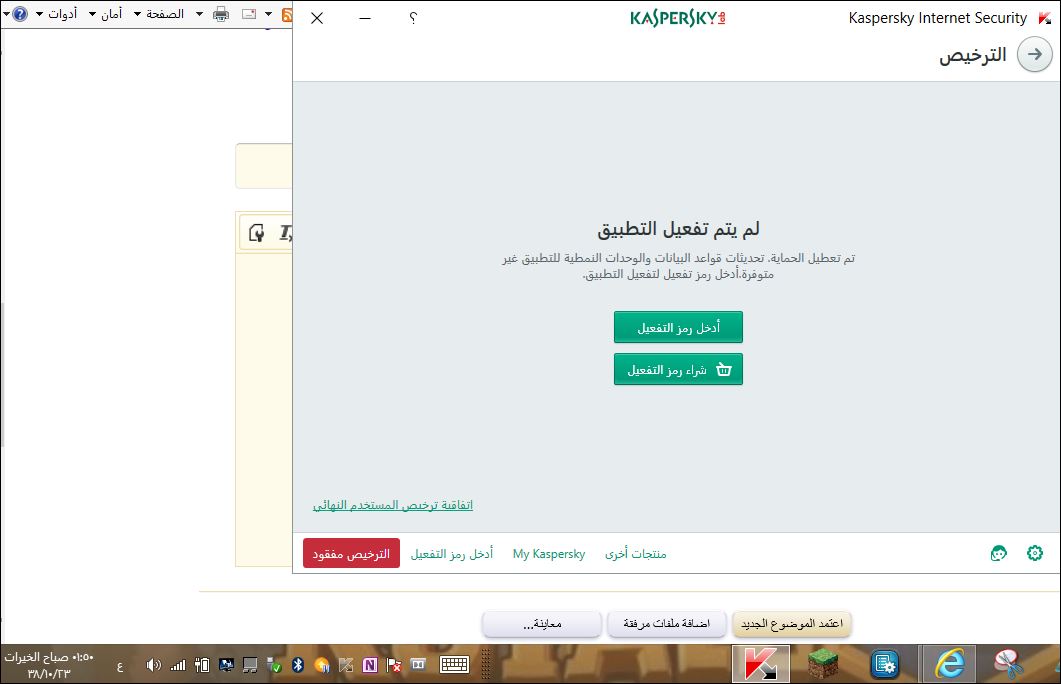Click the question mark help icon in Kaspersky
This screenshot has width=1061, height=684.
[x=413, y=18]
